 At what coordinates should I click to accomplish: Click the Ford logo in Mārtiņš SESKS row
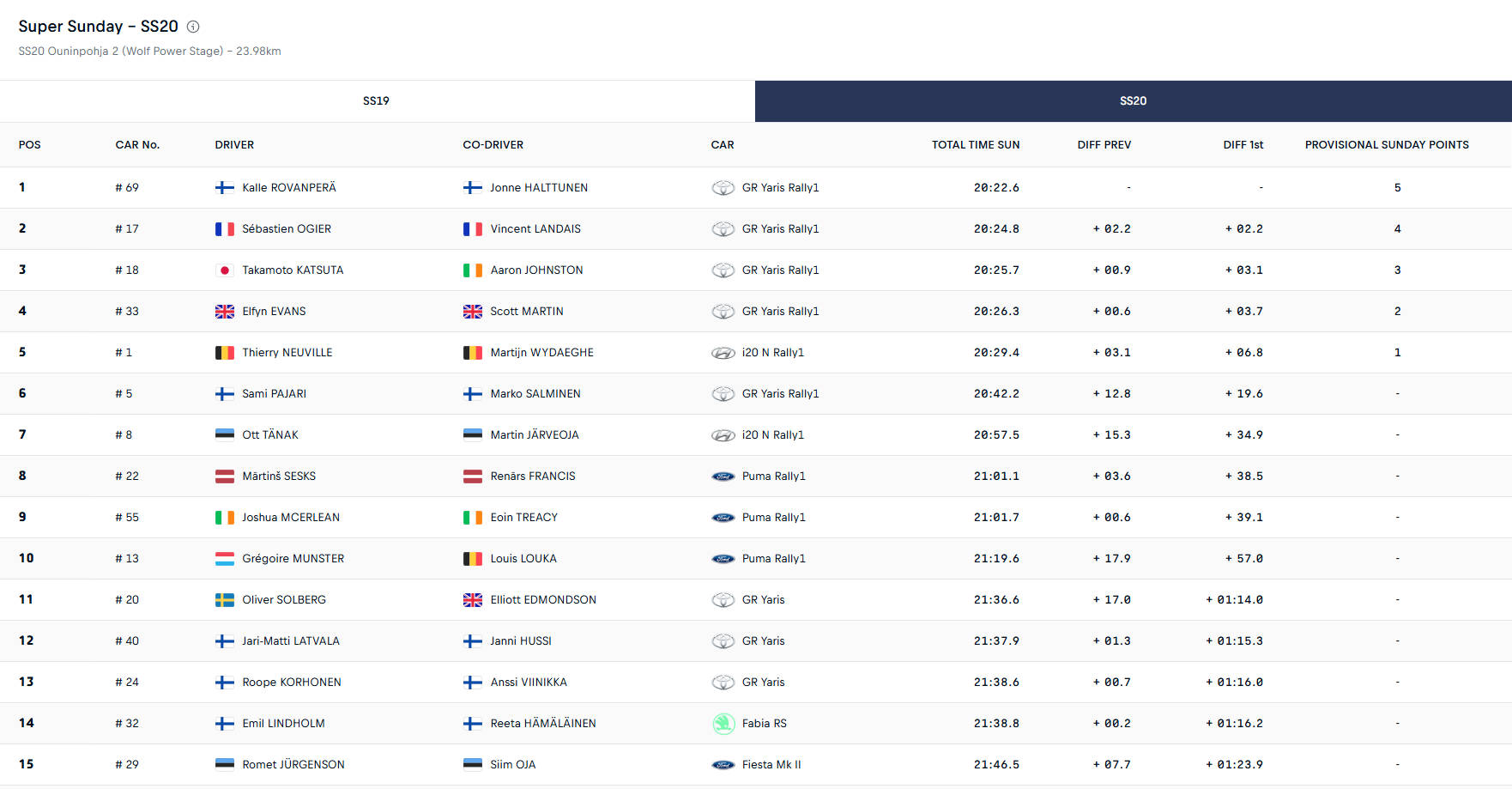tap(723, 476)
